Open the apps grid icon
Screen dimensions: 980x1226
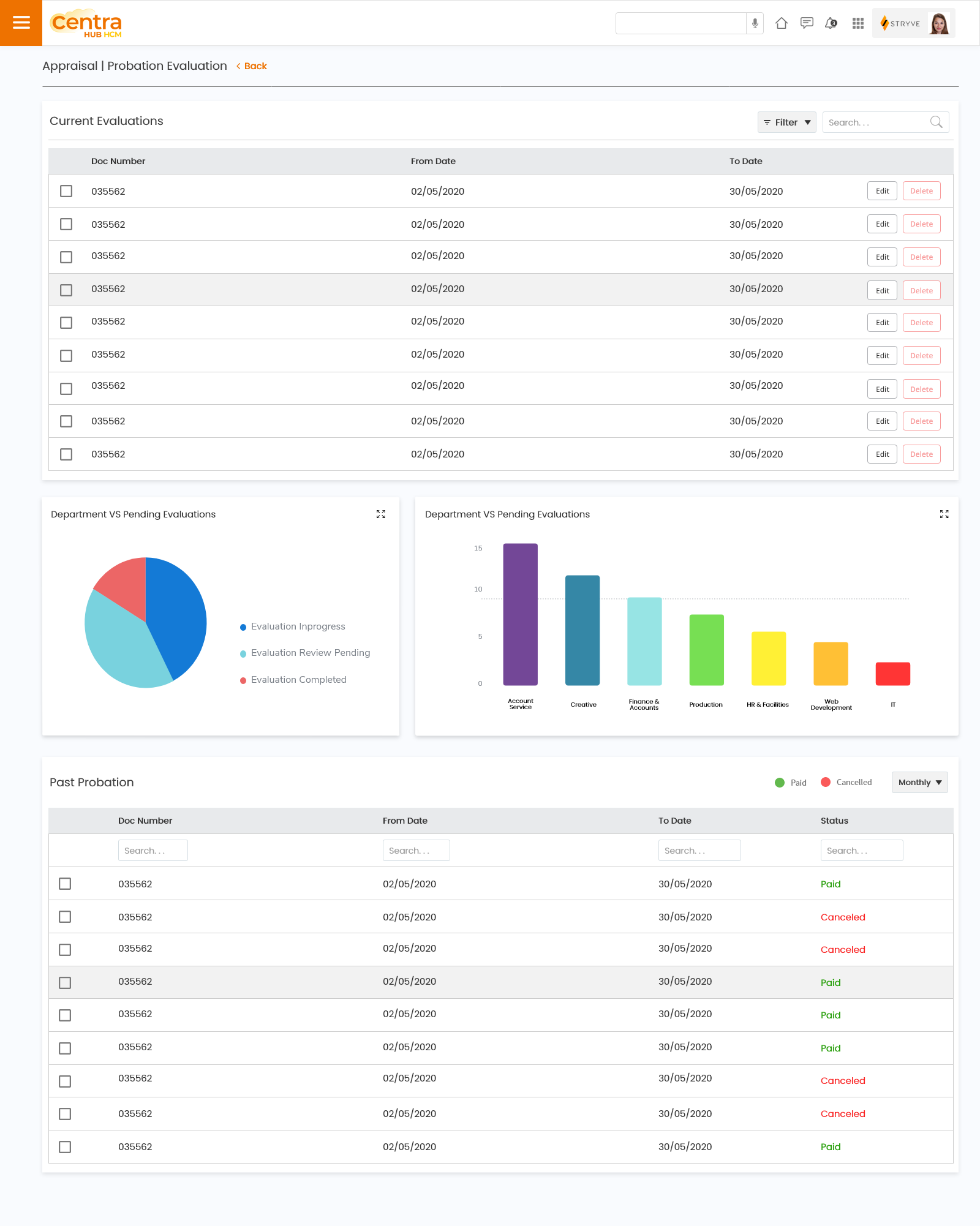click(857, 23)
